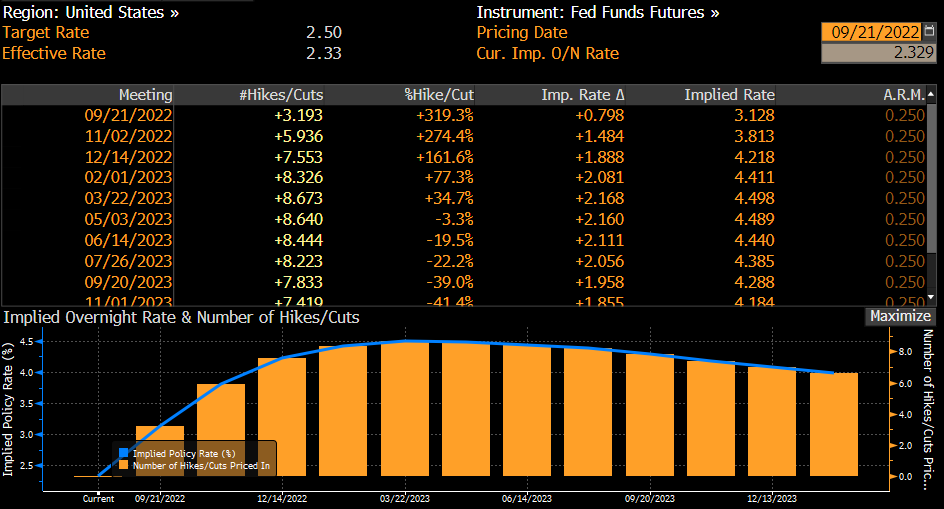Click the +0.798 implied rate change

click(600, 115)
